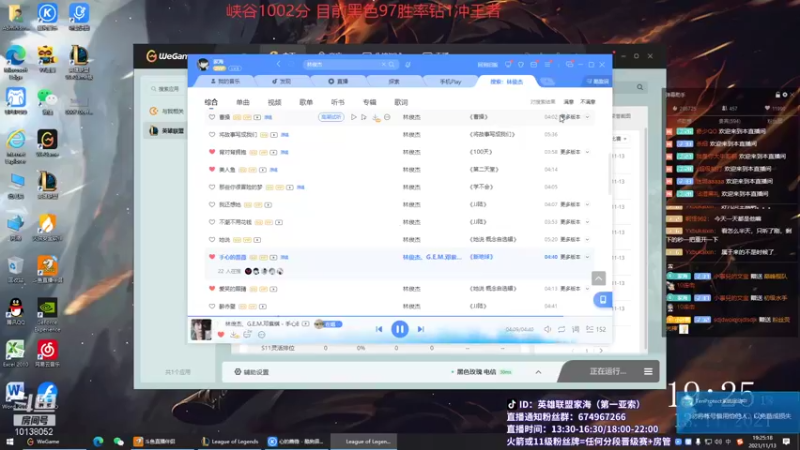The image size is (800, 450).
Task: Open the Windows Start button
Action: [x=9, y=442]
